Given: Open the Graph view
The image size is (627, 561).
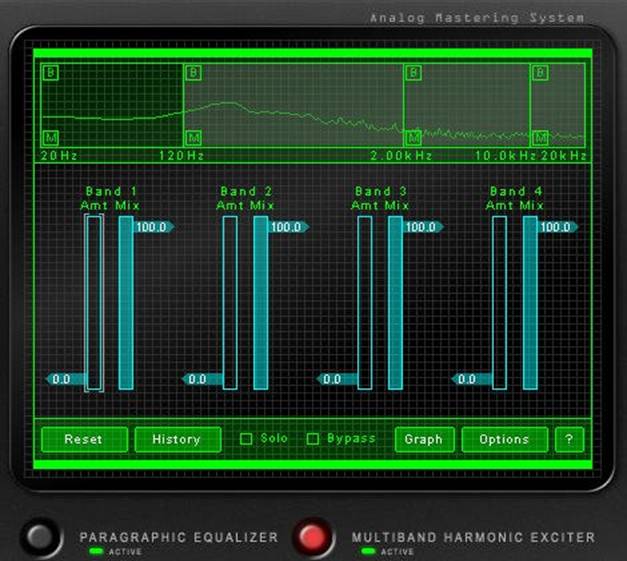Looking at the screenshot, I should coord(424,439).
